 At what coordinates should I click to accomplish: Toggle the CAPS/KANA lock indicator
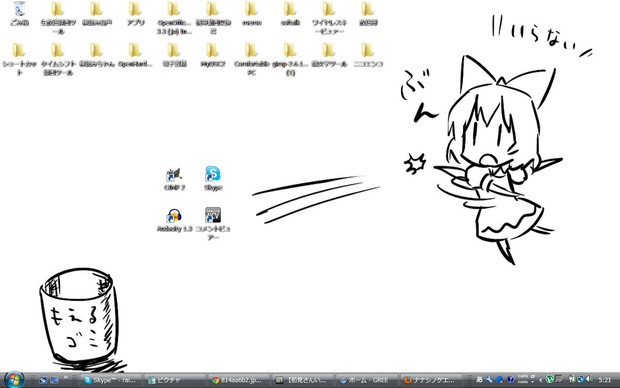523,379
